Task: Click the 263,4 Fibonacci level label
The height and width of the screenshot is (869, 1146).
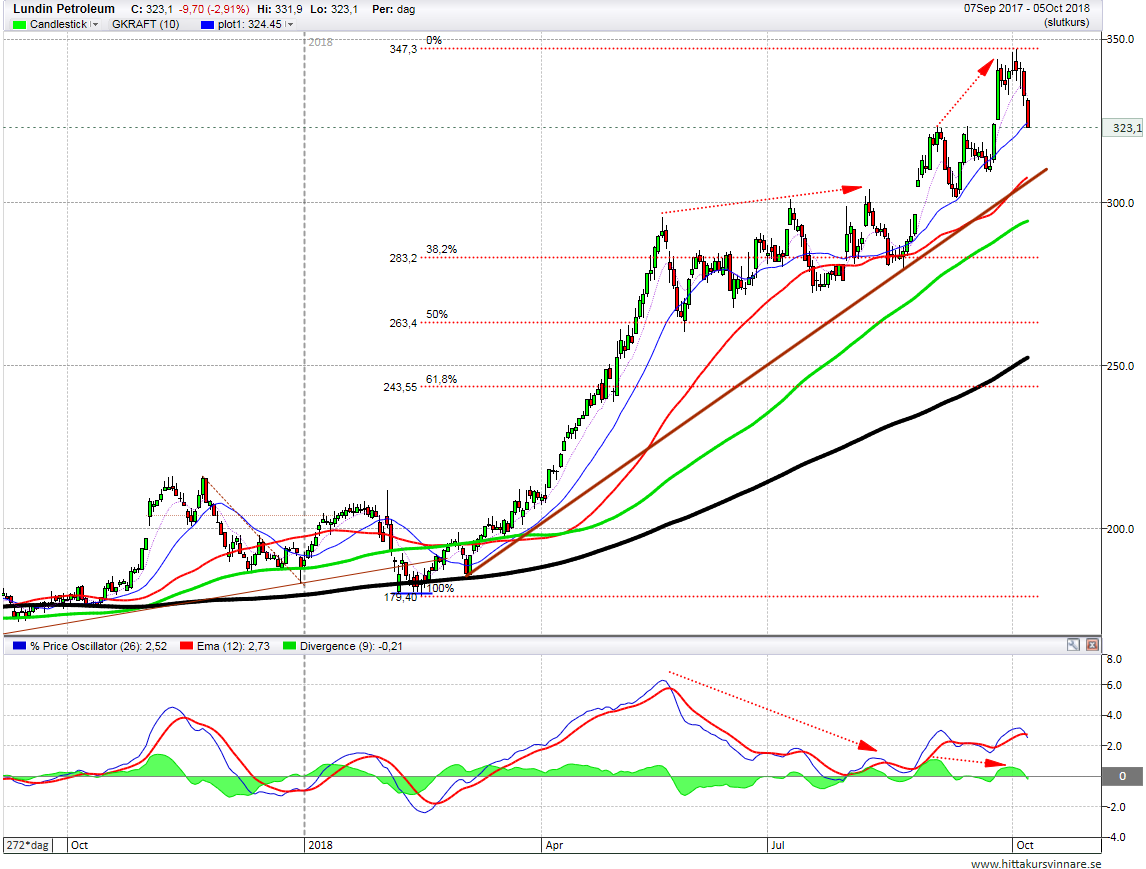Action: click(x=403, y=323)
